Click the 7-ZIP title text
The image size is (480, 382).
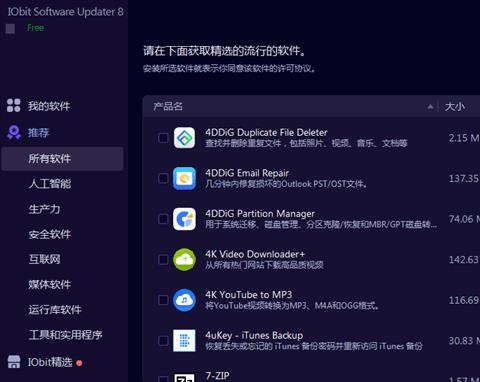[x=217, y=376]
